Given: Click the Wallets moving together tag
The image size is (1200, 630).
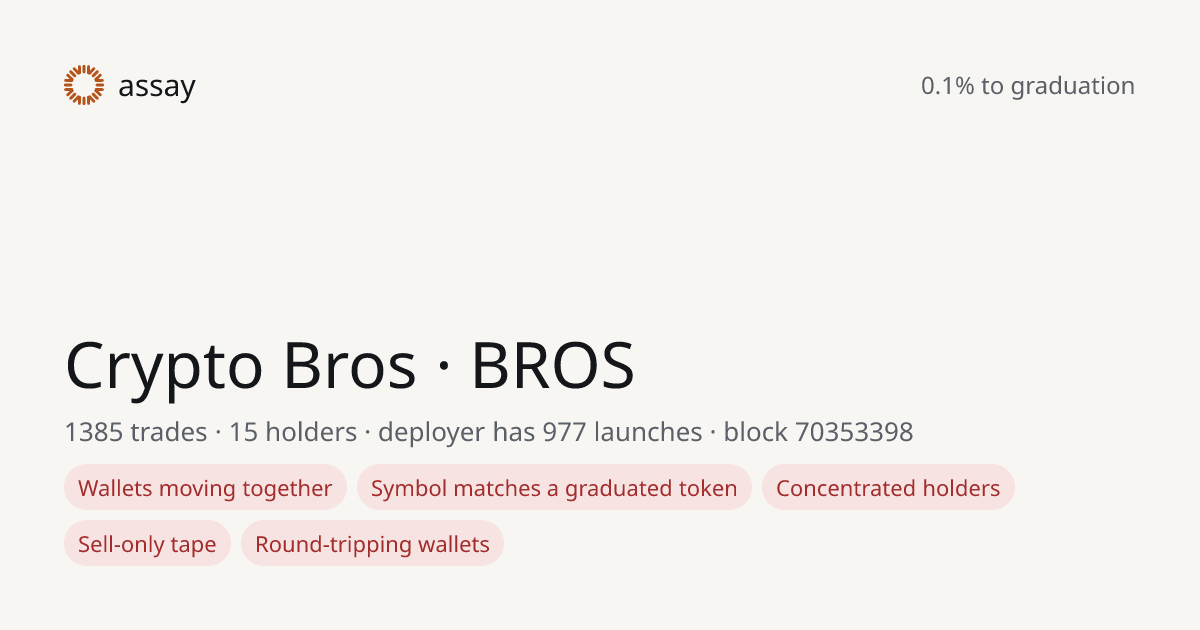Looking at the screenshot, I should 205,488.
